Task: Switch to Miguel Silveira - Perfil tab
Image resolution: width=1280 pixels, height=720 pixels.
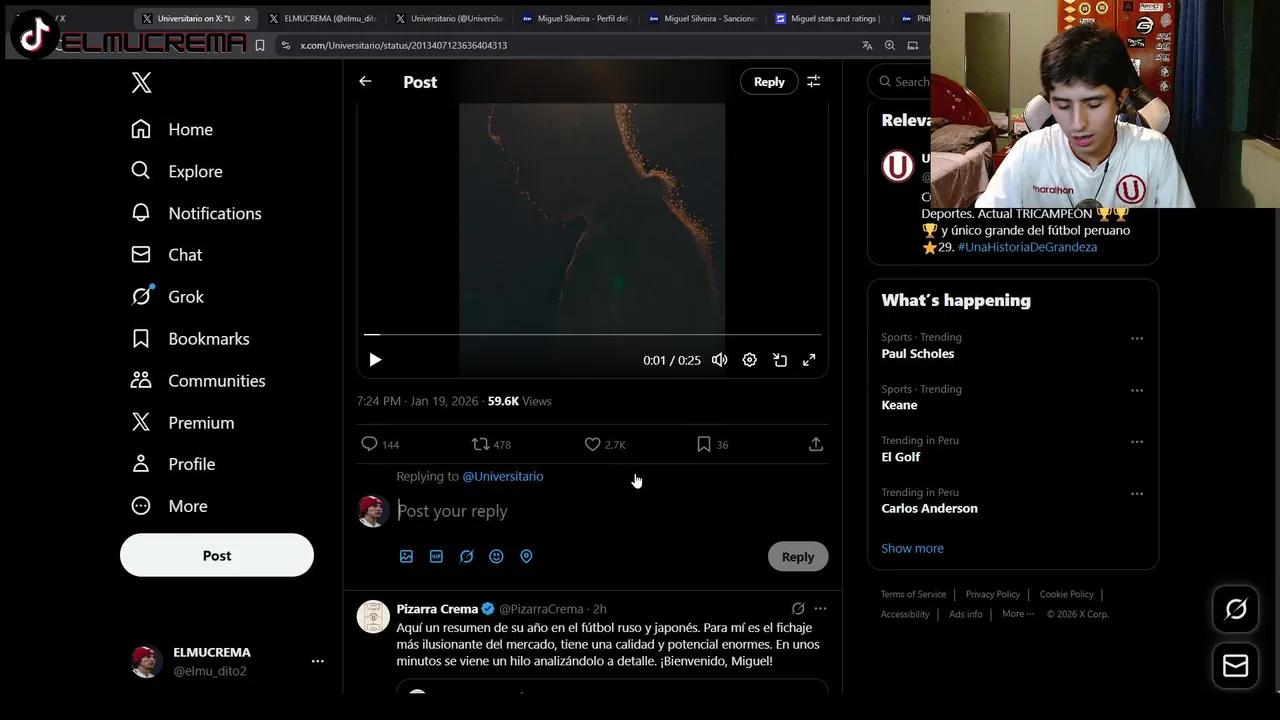Action: 576,18
